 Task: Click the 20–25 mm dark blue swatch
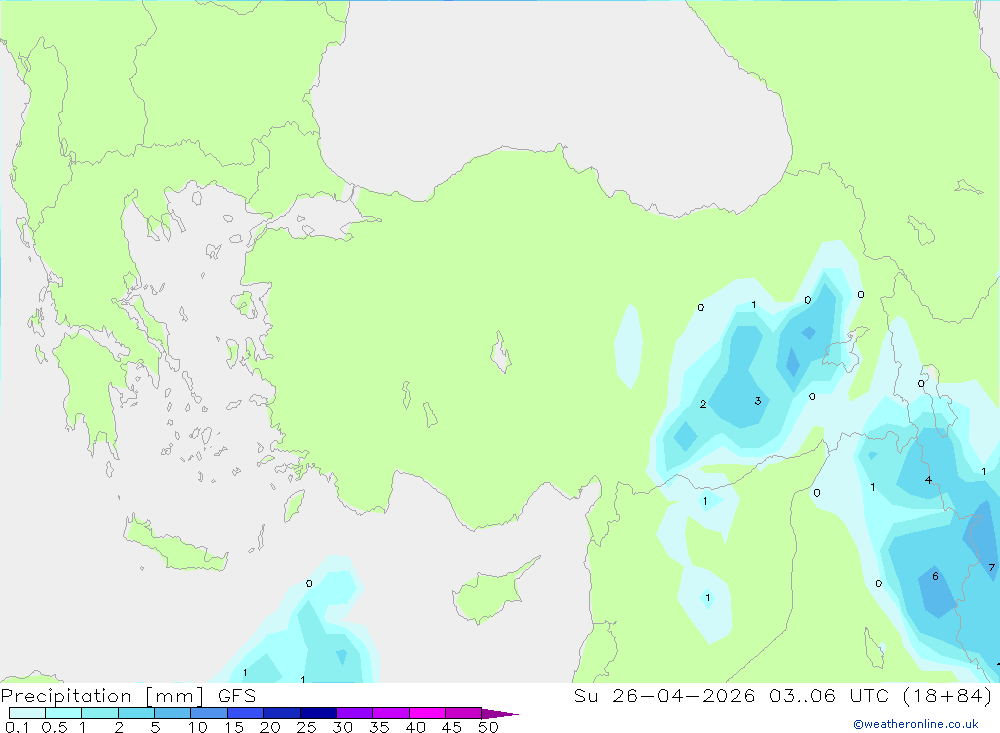[282, 713]
